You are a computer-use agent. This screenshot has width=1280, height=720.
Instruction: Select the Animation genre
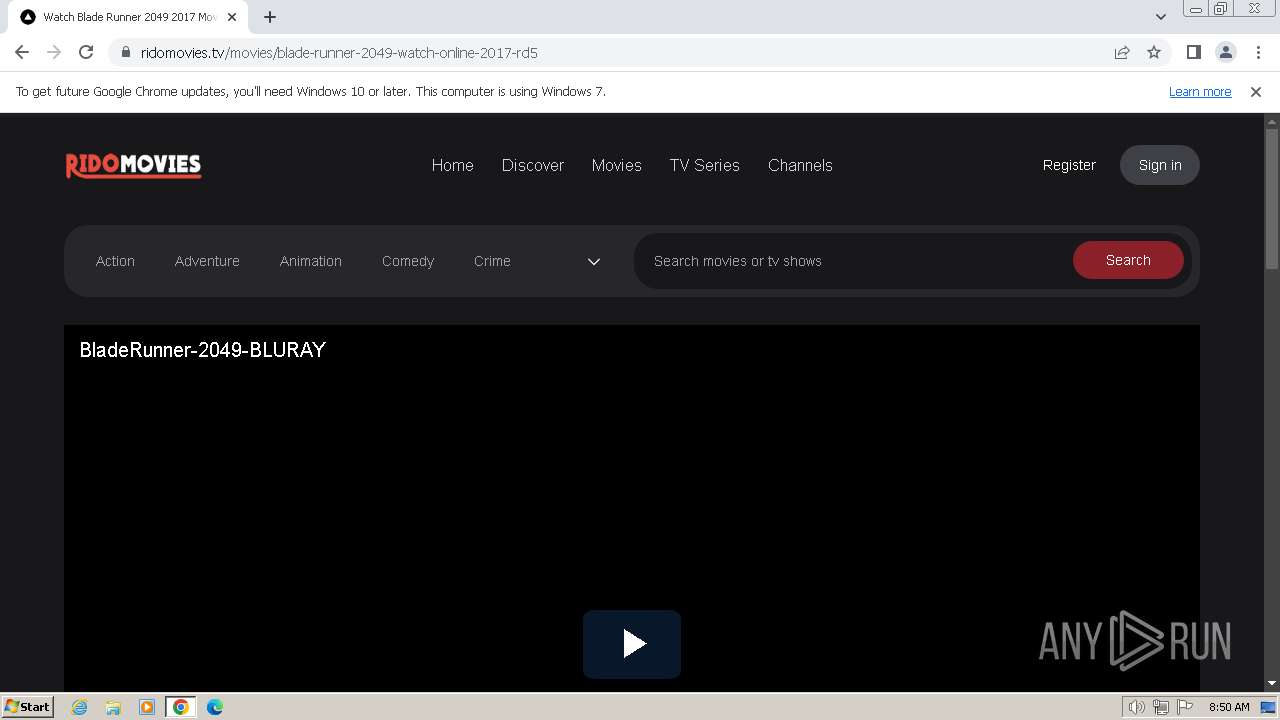[x=311, y=261]
